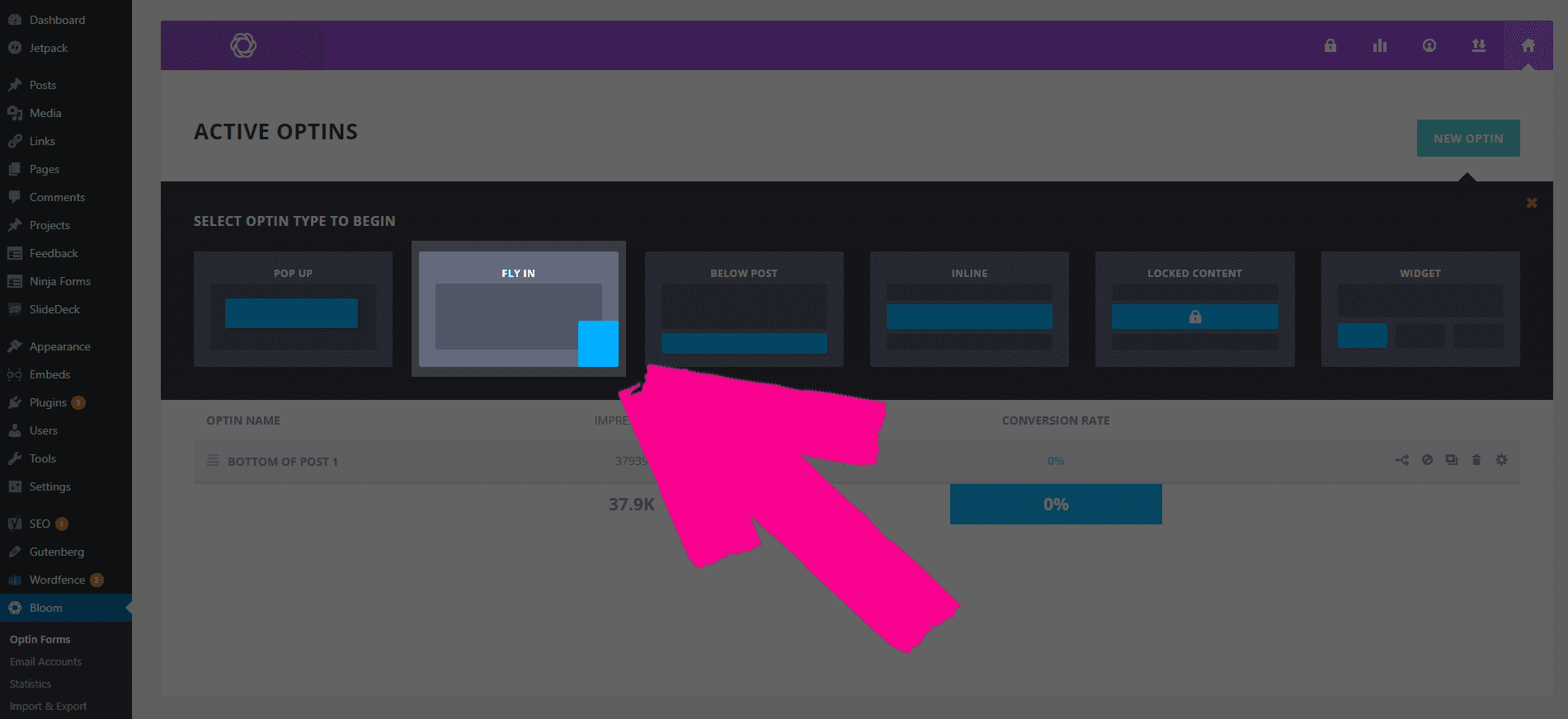Deactivate the Bottom of Post 1 optin
This screenshot has height=719, width=1568.
pos(1427,460)
